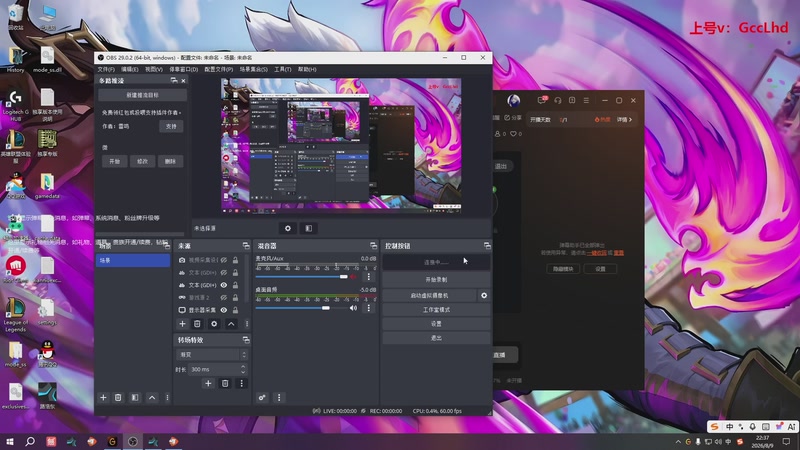
Task: Click 开始录制 button
Action: pos(436,280)
